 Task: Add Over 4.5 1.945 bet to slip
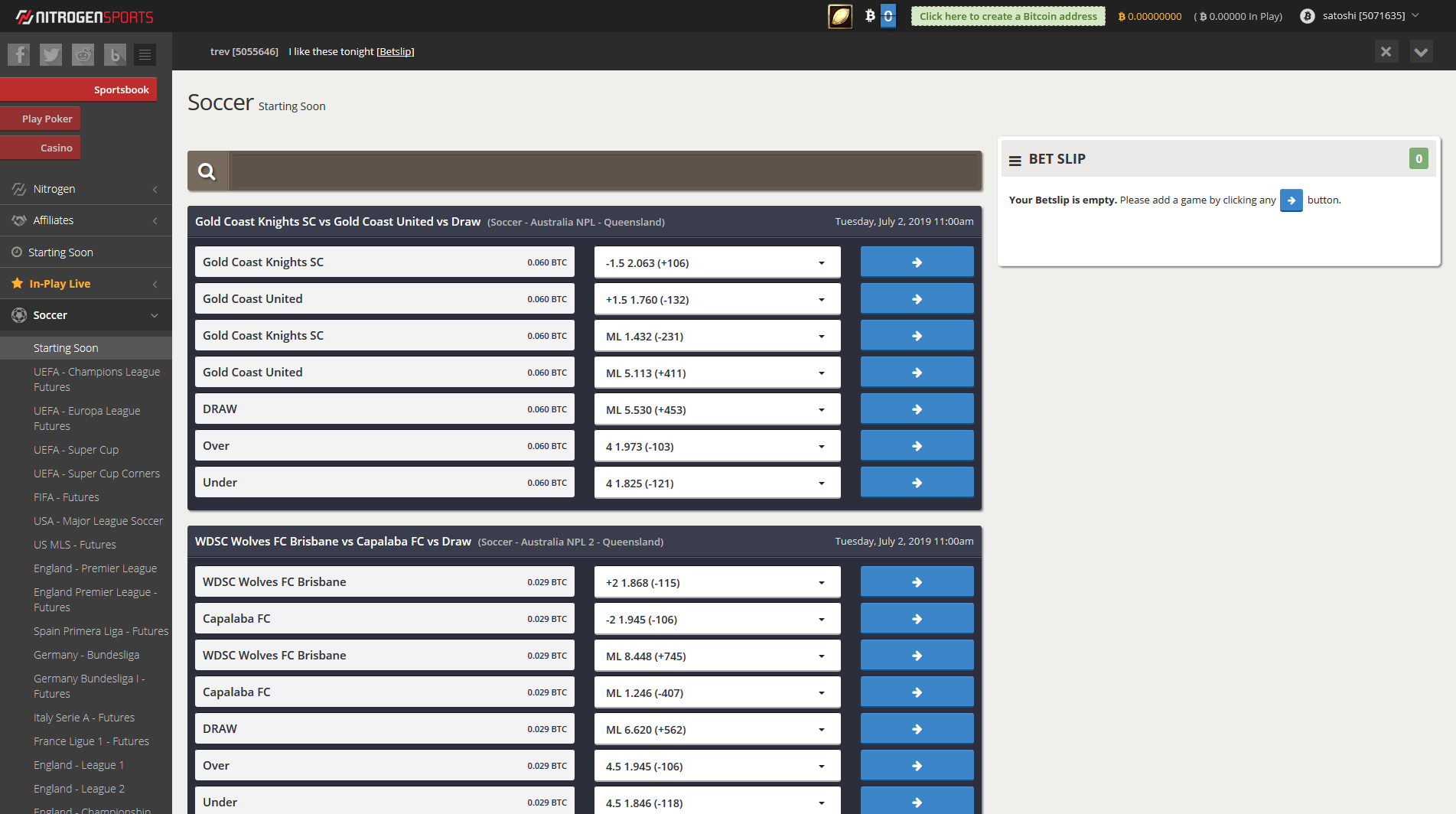click(x=917, y=766)
